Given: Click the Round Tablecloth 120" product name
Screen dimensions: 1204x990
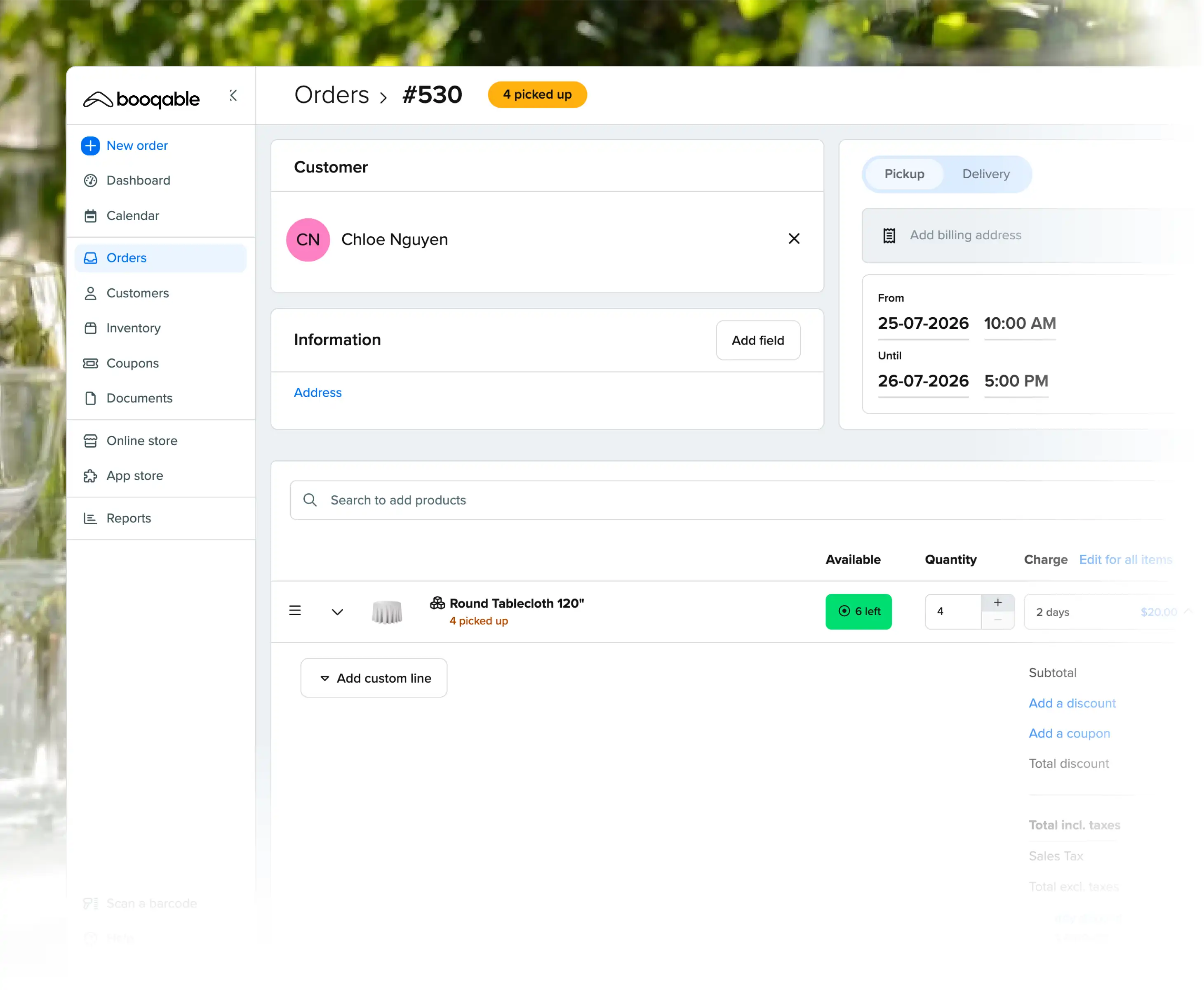Looking at the screenshot, I should tap(517, 603).
